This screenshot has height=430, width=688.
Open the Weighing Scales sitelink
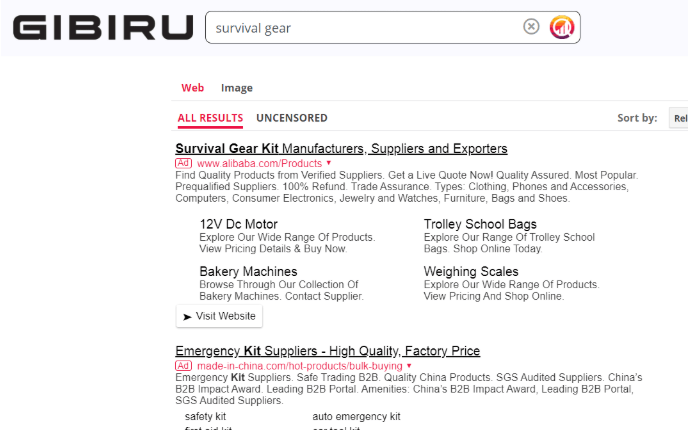click(x=471, y=272)
